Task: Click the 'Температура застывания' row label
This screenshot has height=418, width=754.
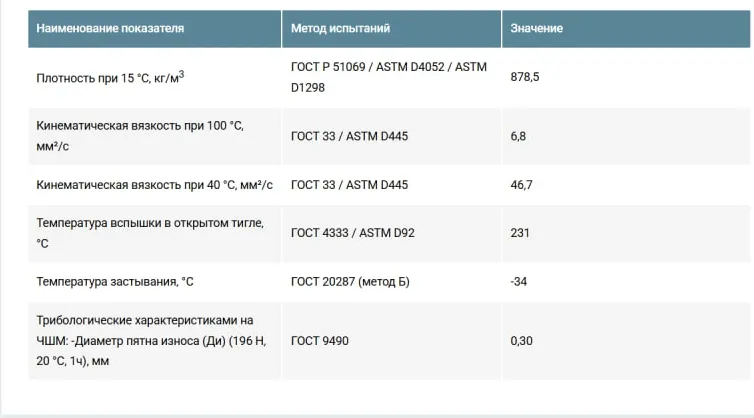Action: click(x=114, y=281)
